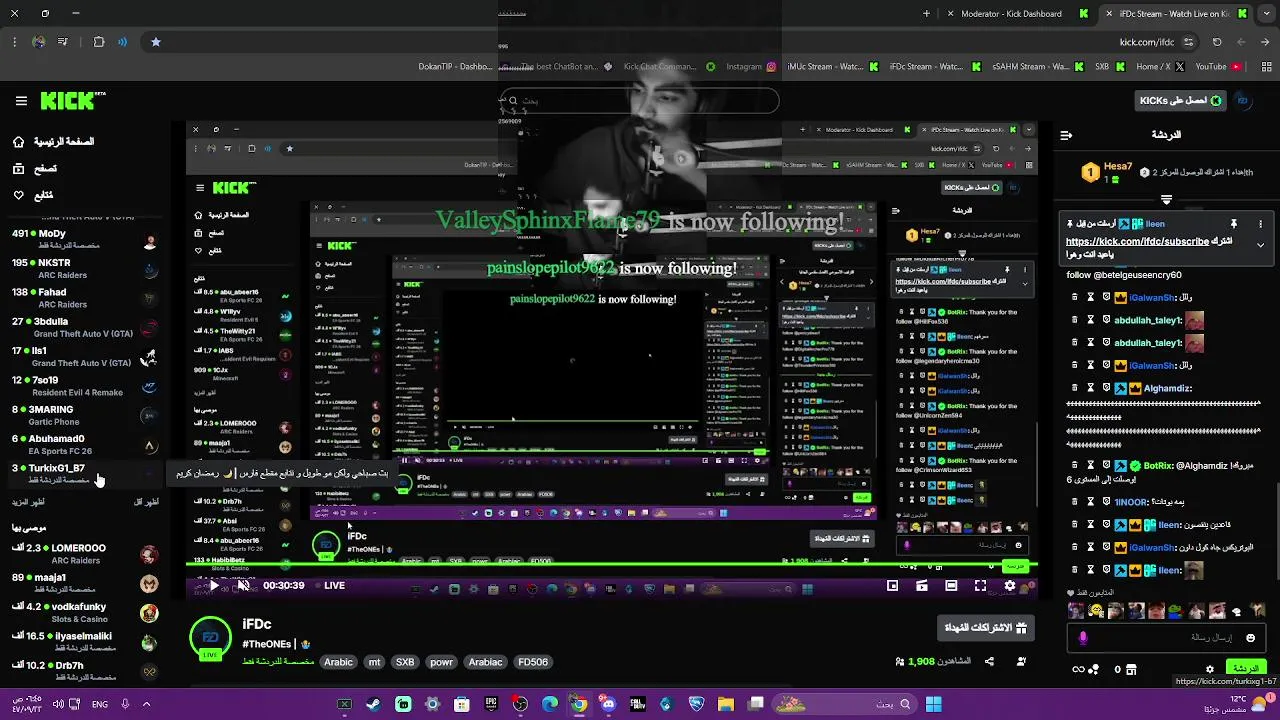Expand the pinned message with the chevron

click(x=1260, y=245)
